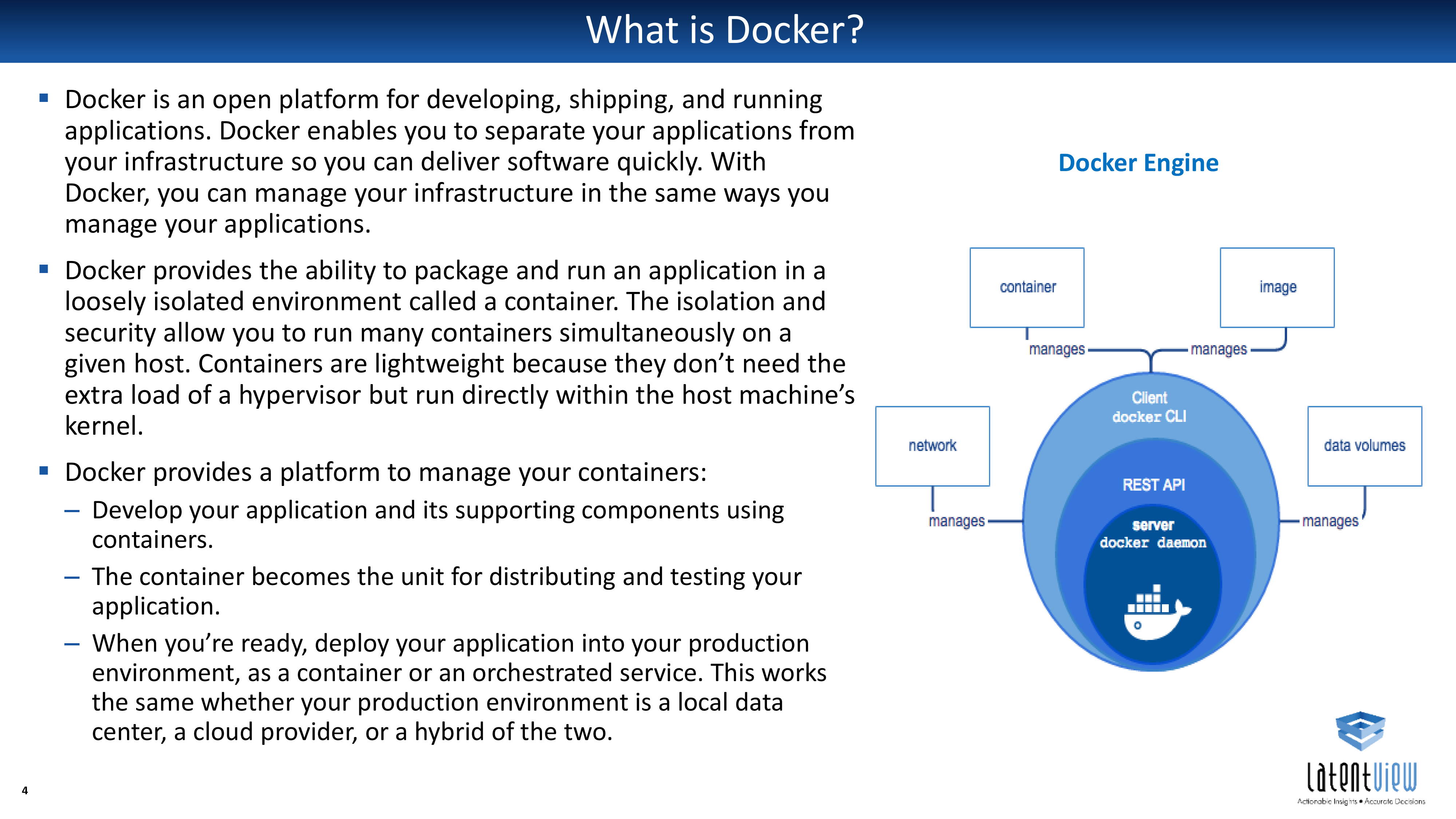Click the 'Docker Engine' diagram heading

click(x=1138, y=163)
